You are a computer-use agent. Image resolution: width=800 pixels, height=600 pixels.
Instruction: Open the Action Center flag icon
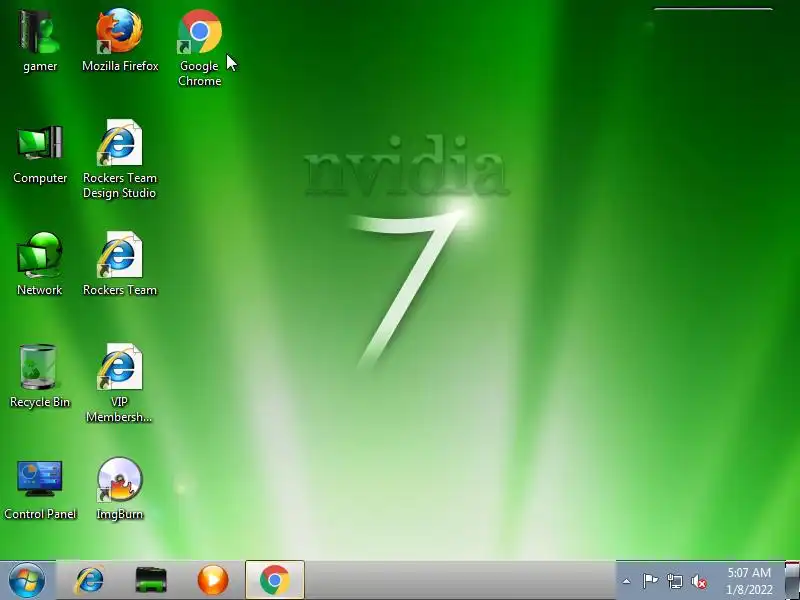pos(650,581)
